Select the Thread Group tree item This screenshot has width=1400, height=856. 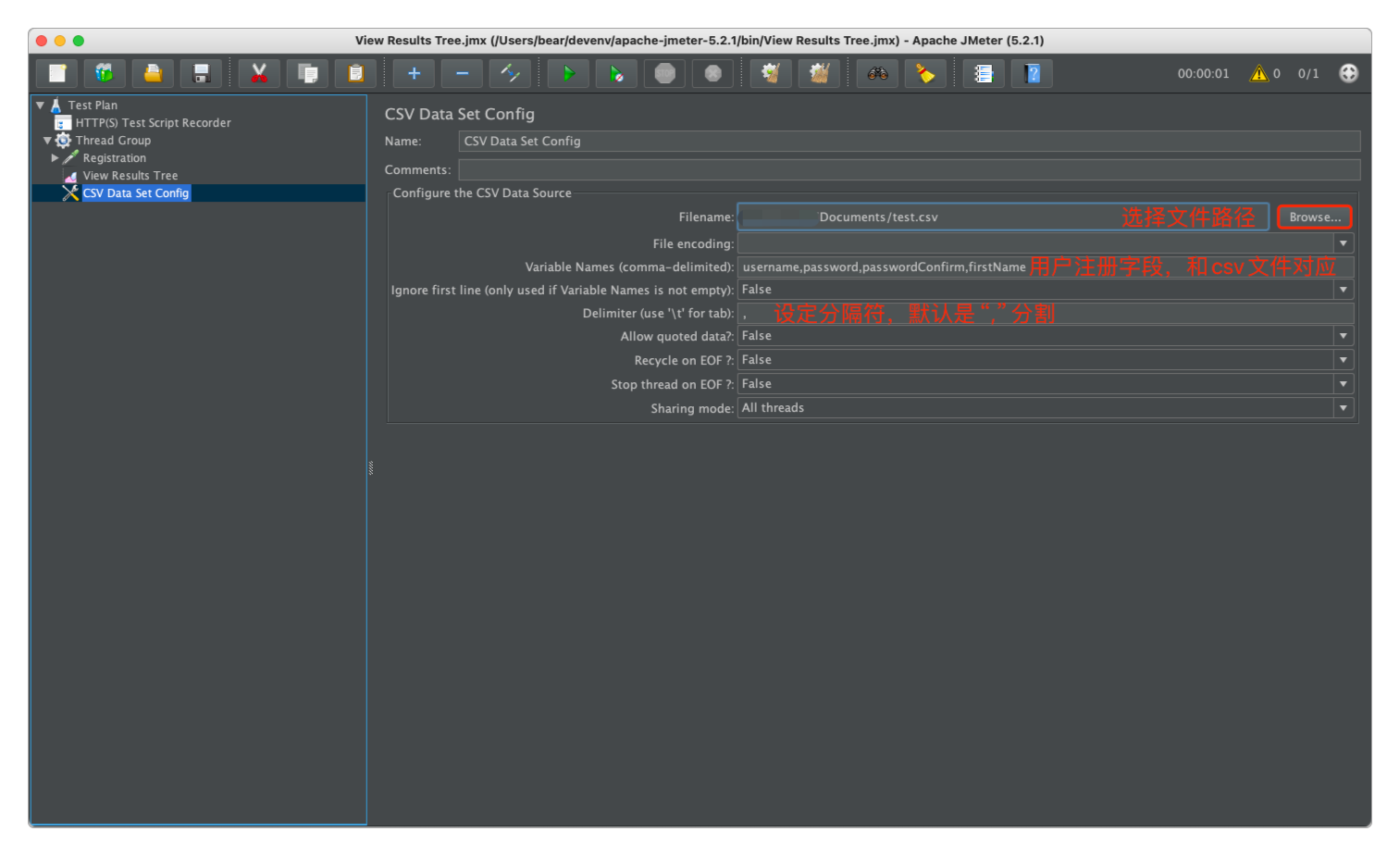[113, 141]
